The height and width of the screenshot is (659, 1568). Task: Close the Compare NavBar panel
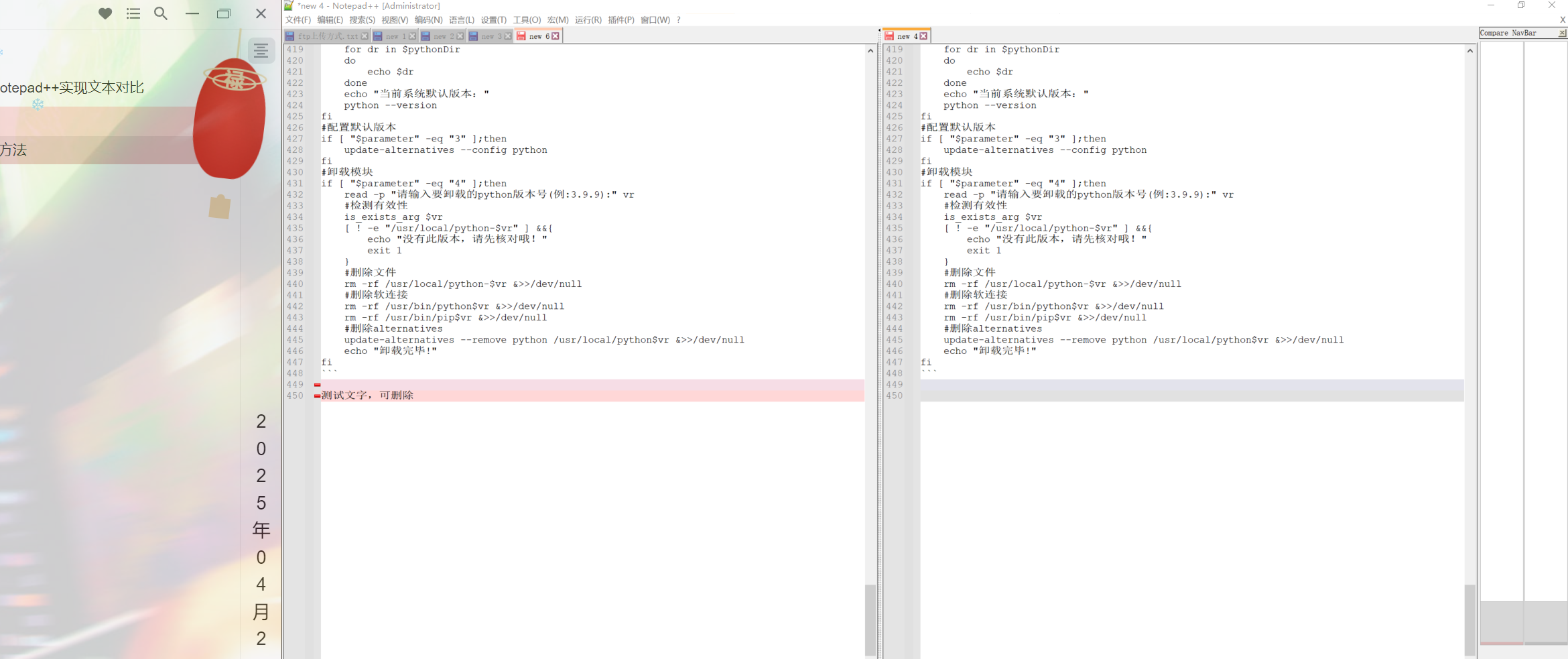pos(1563,32)
